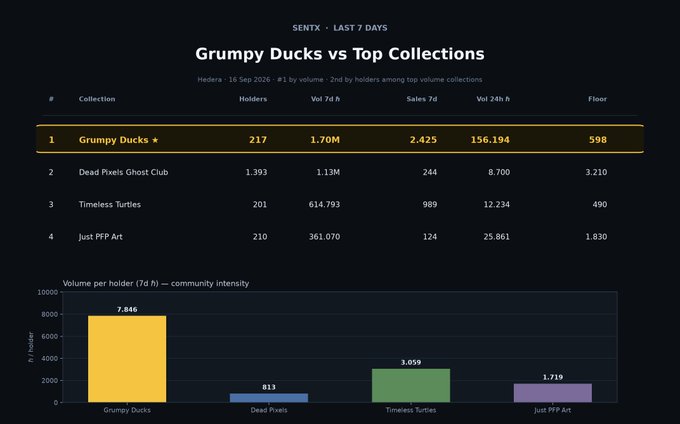Select the Dead Pixels Ghost Club row name
Viewport: 680px width, 424px height.
coord(123,172)
